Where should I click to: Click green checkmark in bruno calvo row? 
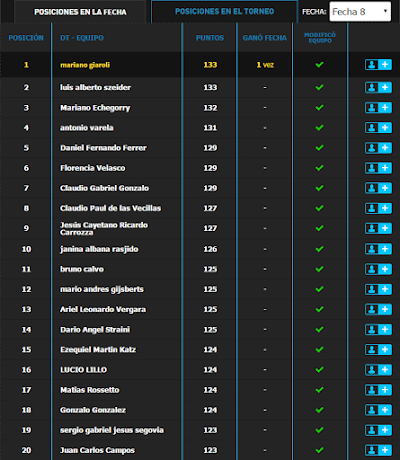pyautogui.click(x=319, y=269)
